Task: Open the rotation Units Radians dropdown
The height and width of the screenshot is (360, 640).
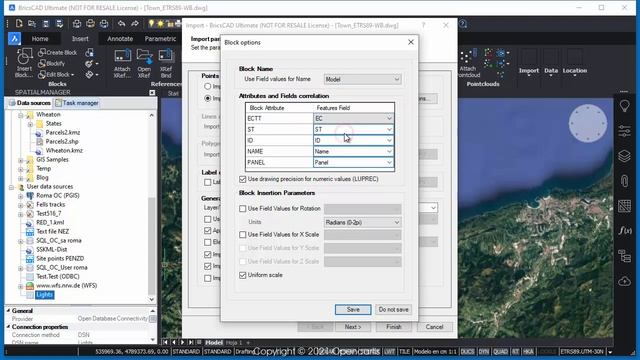Action: (362, 222)
